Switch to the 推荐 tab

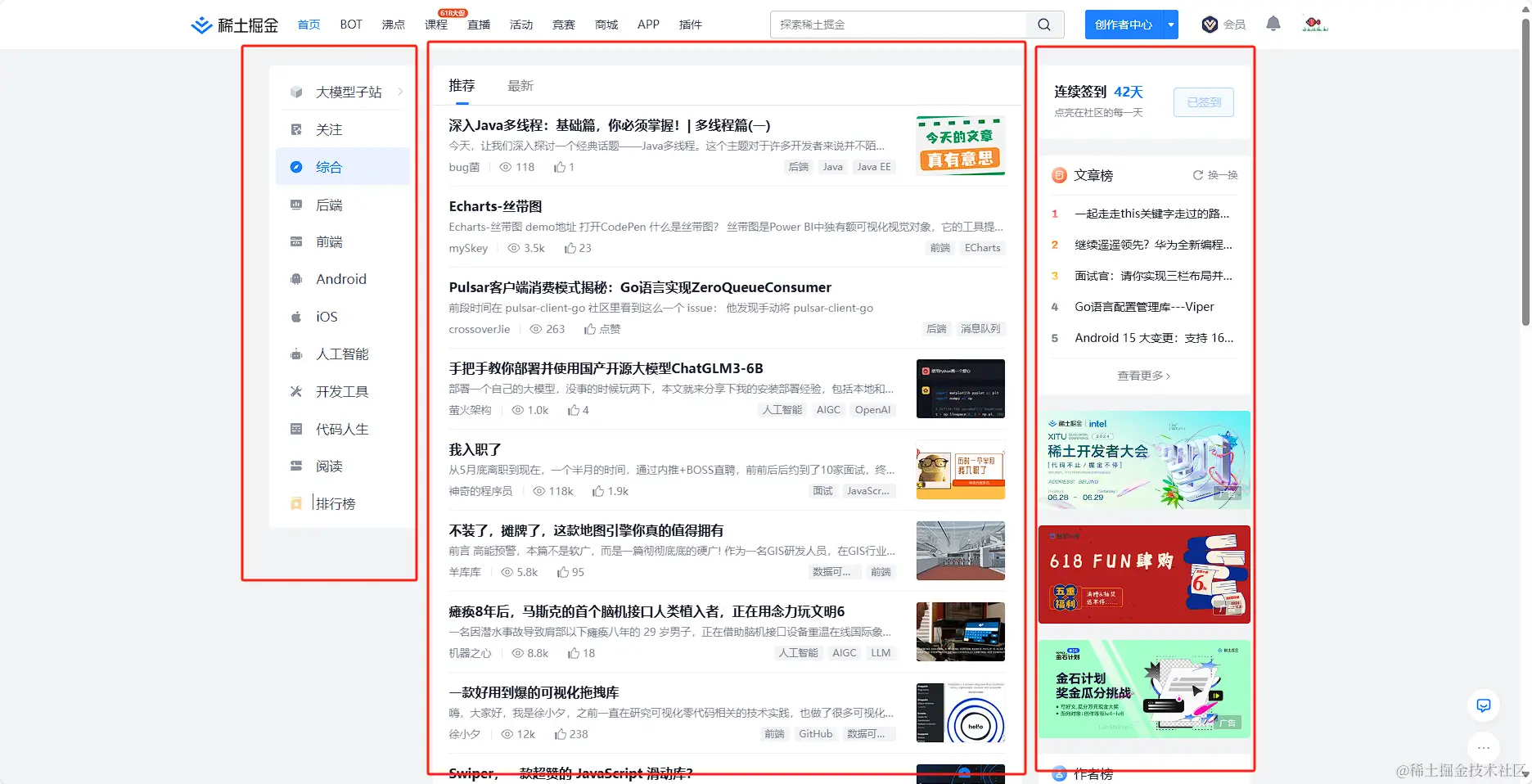(x=462, y=85)
